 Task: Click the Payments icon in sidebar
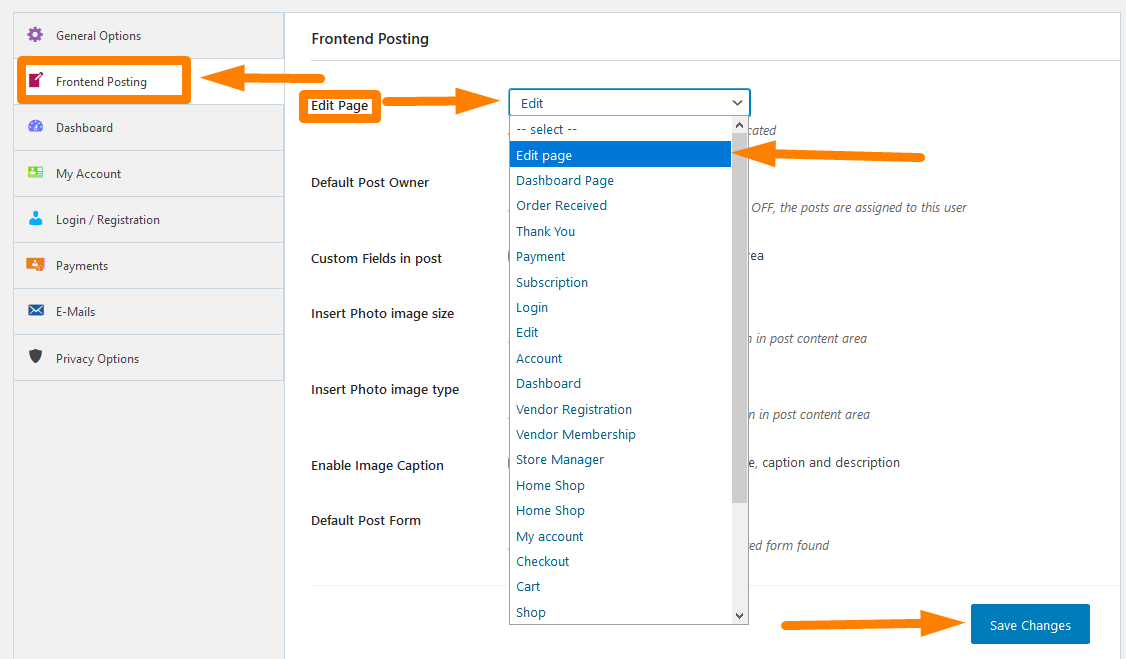click(x=35, y=264)
